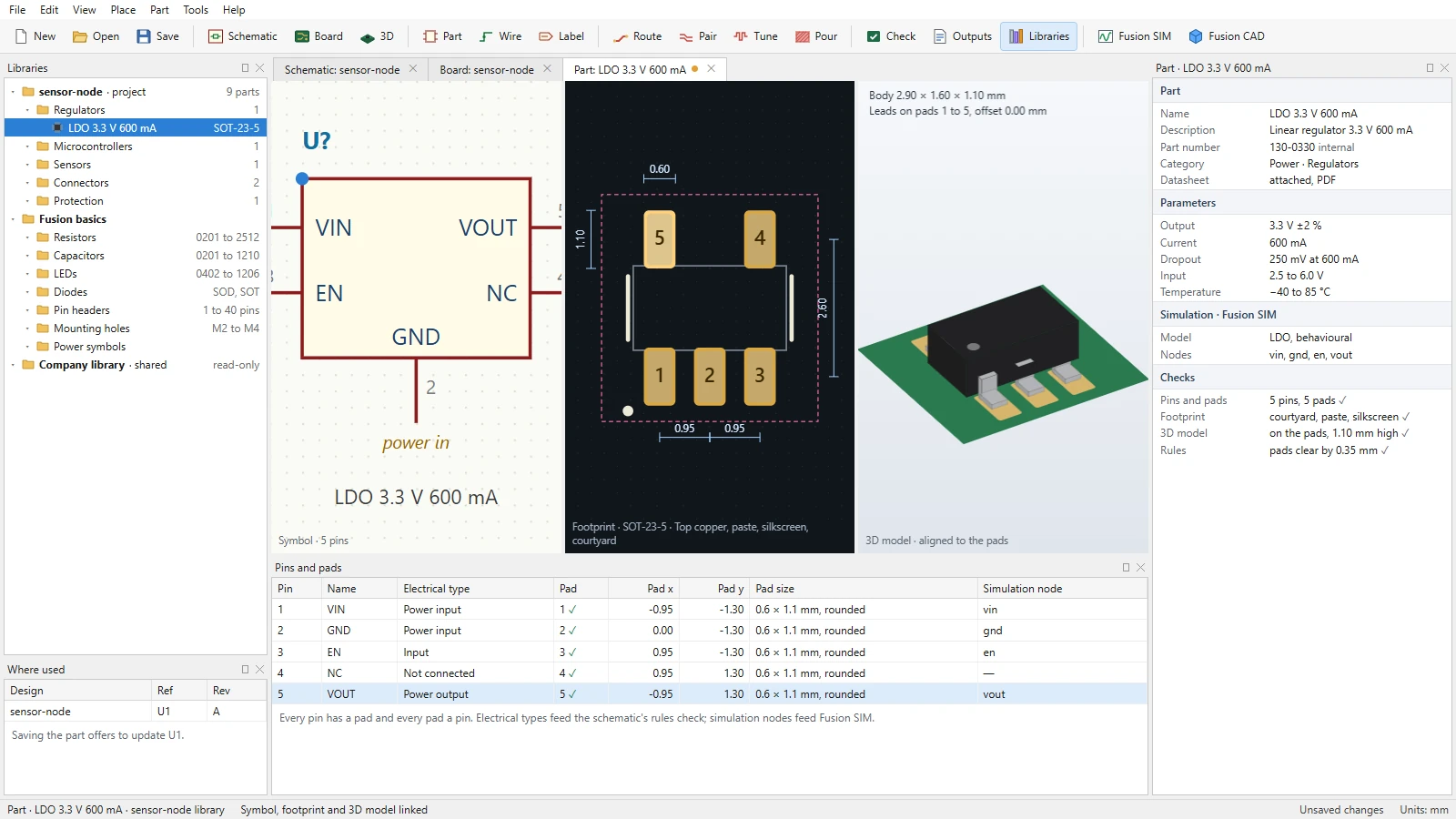The height and width of the screenshot is (819, 1456).
Task: Run the design Check tool
Action: (891, 36)
